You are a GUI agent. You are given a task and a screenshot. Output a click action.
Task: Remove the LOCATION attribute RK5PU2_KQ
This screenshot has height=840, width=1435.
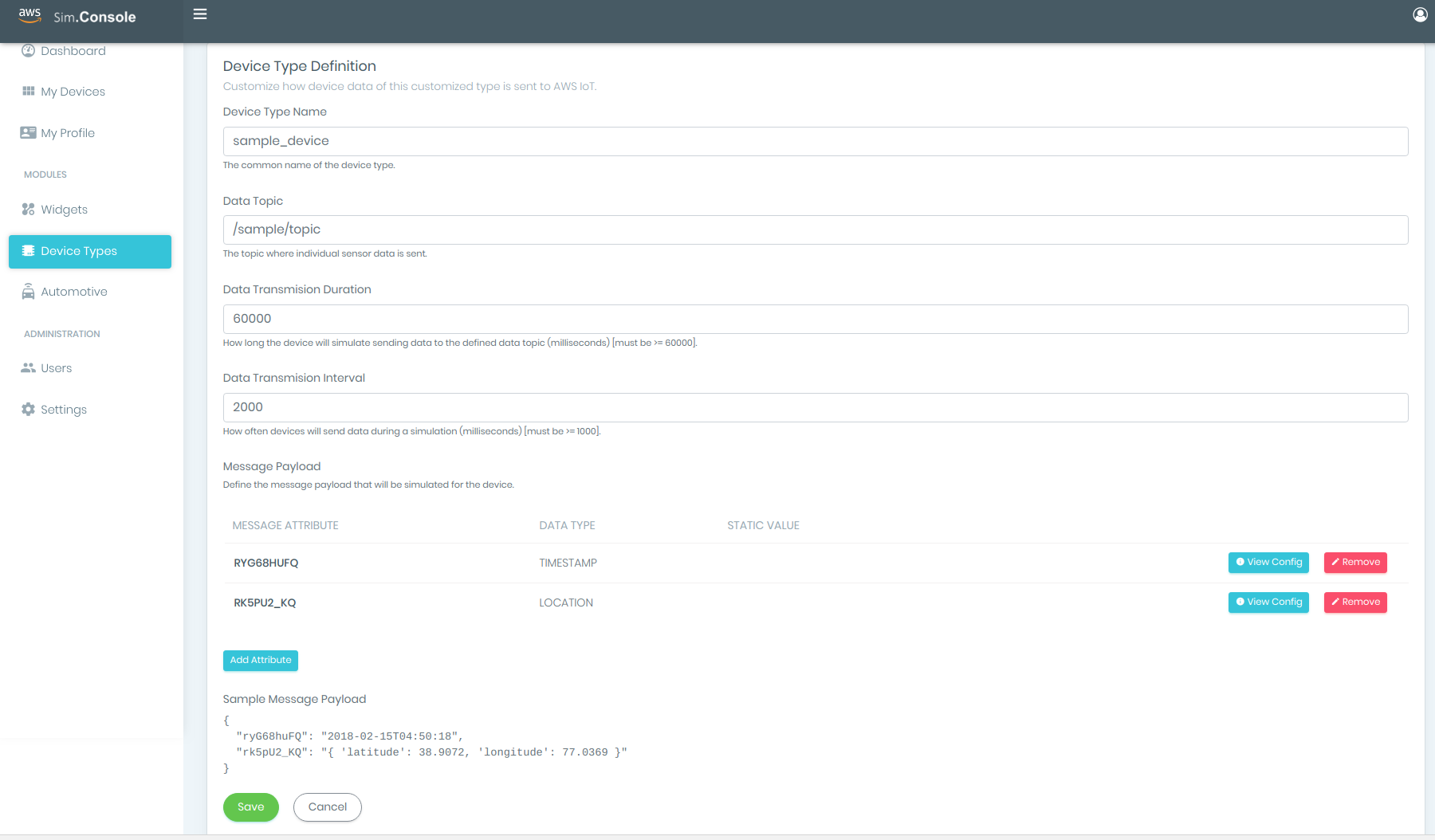click(1354, 602)
